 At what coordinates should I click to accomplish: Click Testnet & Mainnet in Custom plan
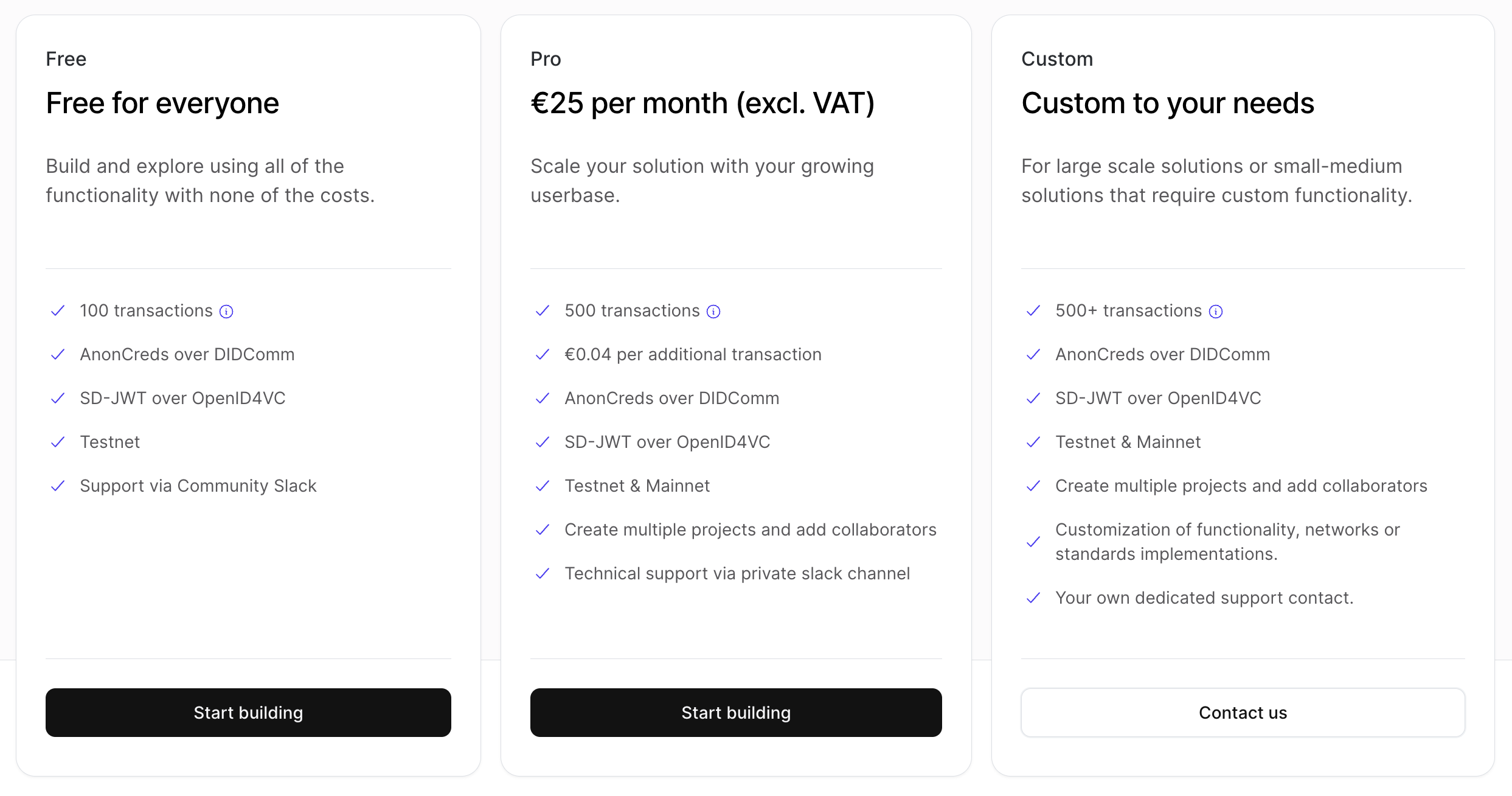click(x=1128, y=442)
